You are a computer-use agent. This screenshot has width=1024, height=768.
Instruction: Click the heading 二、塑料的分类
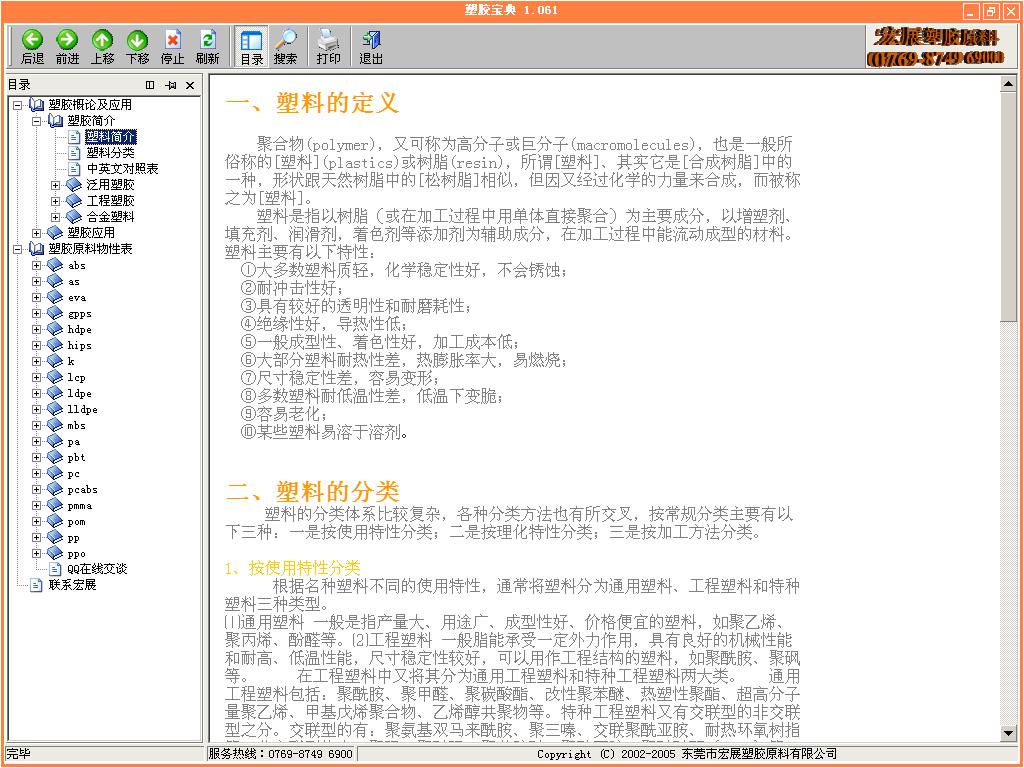click(312, 491)
